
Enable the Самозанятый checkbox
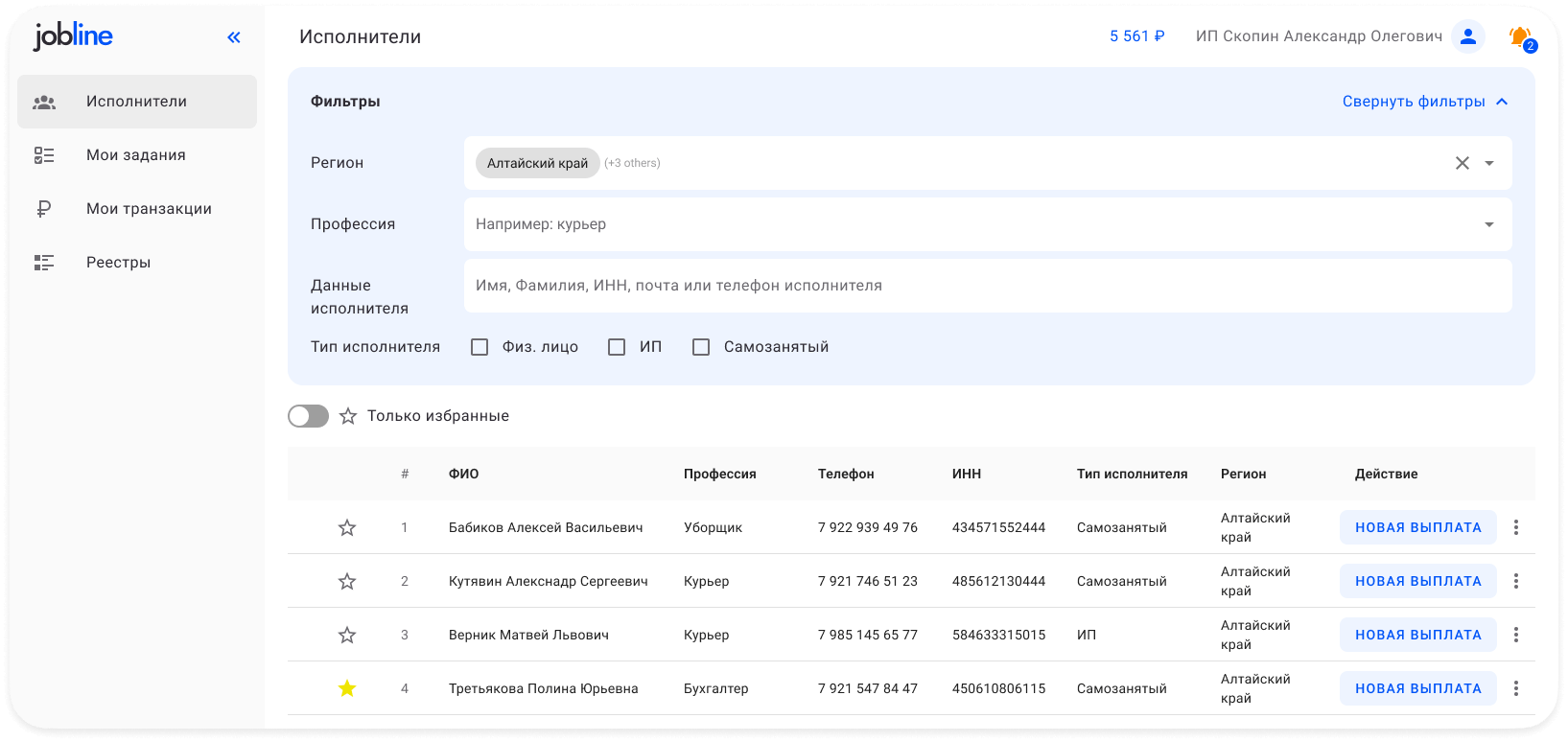701,347
